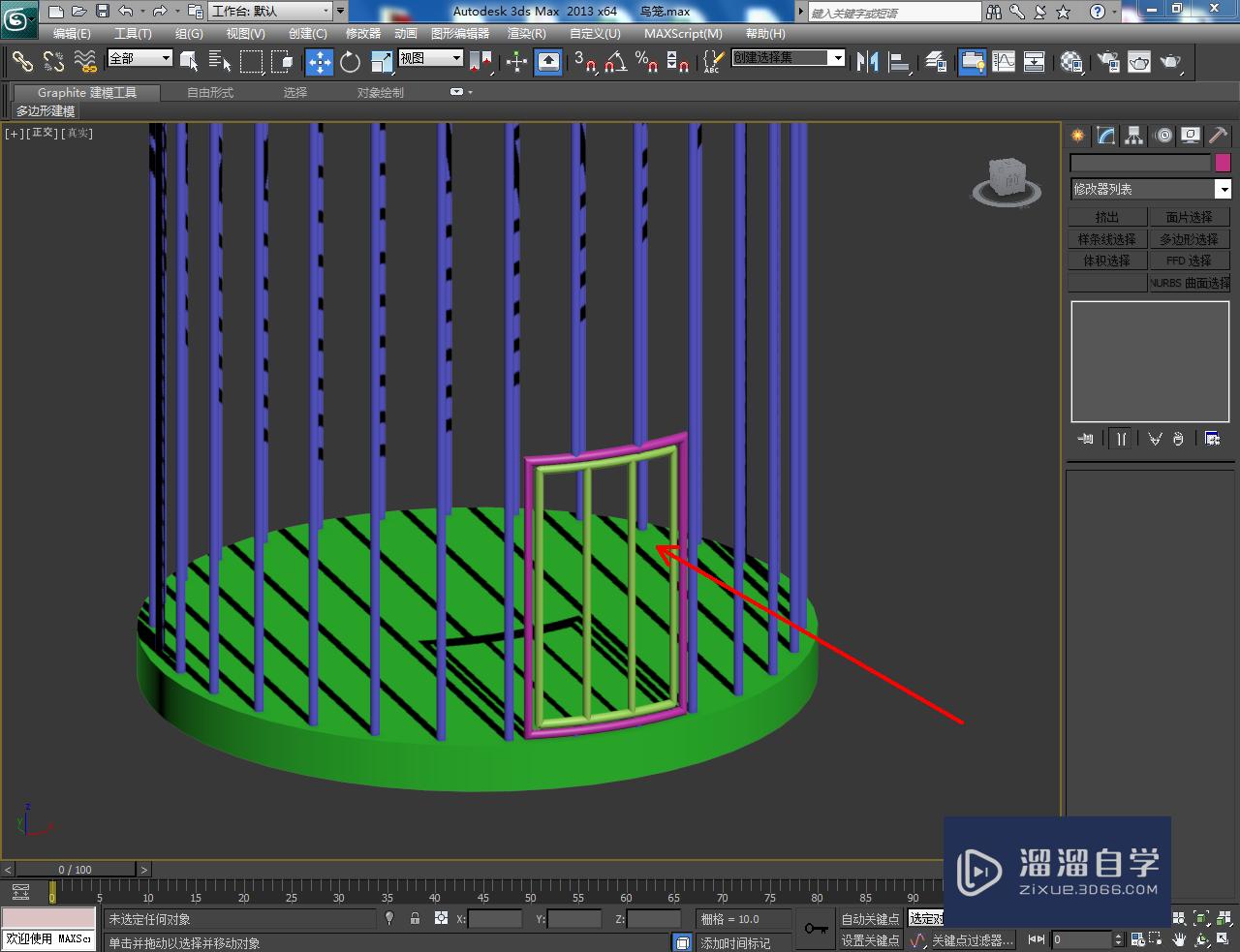Open the reference coordinate system dropdown 视图

pos(431,58)
